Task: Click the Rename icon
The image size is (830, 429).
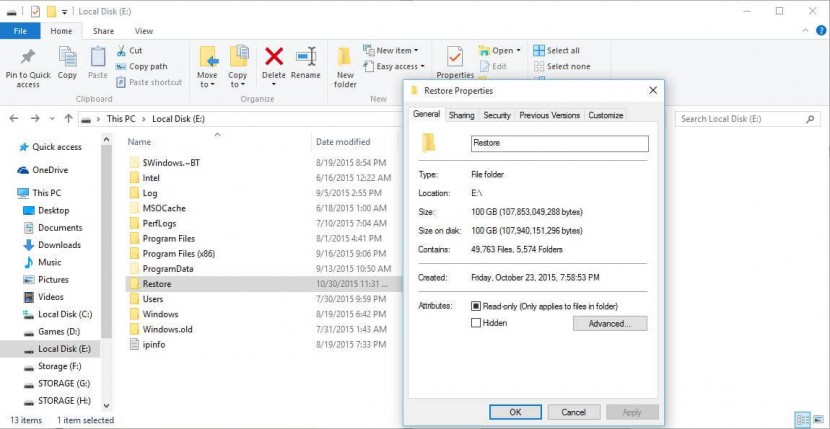Action: pyautogui.click(x=306, y=56)
